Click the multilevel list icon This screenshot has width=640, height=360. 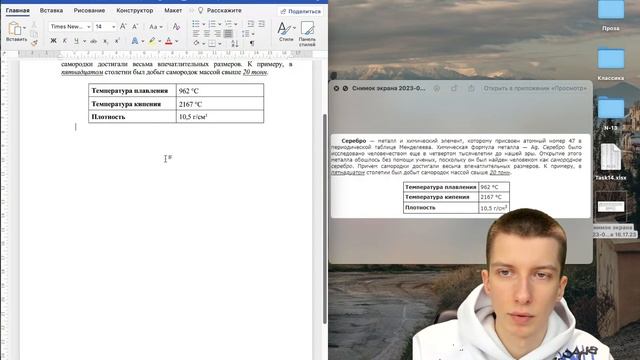coord(228,24)
